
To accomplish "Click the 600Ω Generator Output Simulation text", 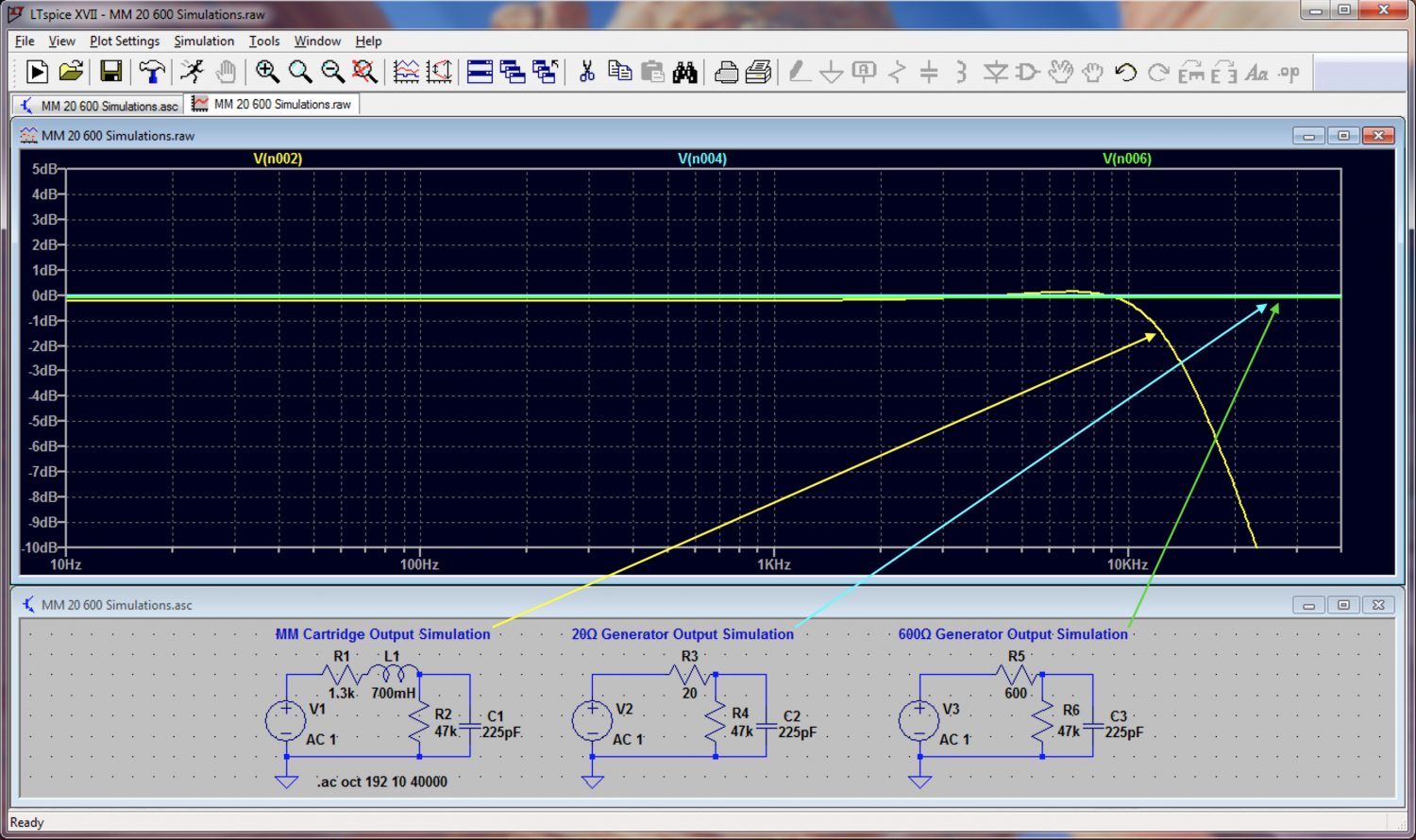I will (1013, 634).
